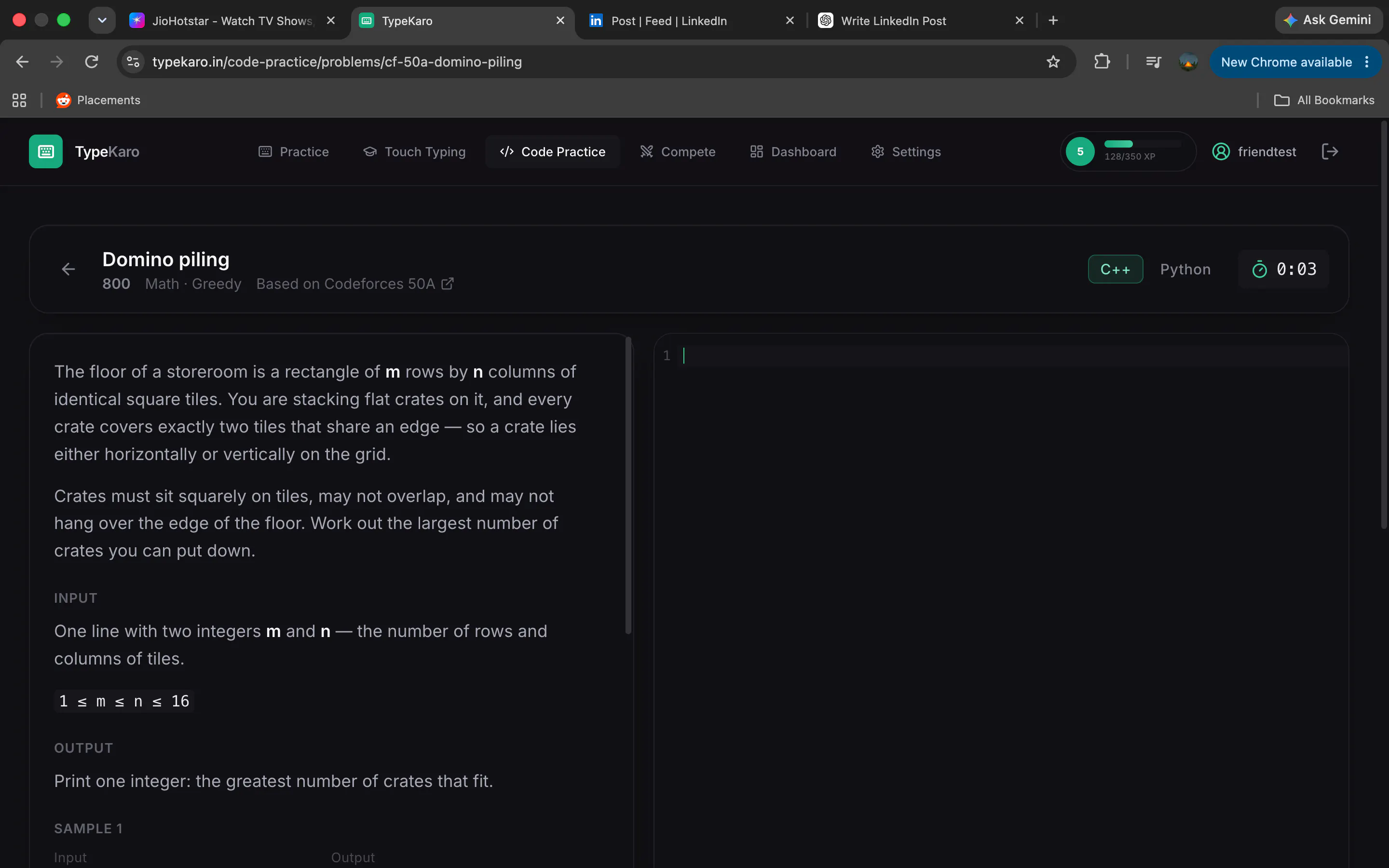Open the Placements bookmark

tap(98, 100)
